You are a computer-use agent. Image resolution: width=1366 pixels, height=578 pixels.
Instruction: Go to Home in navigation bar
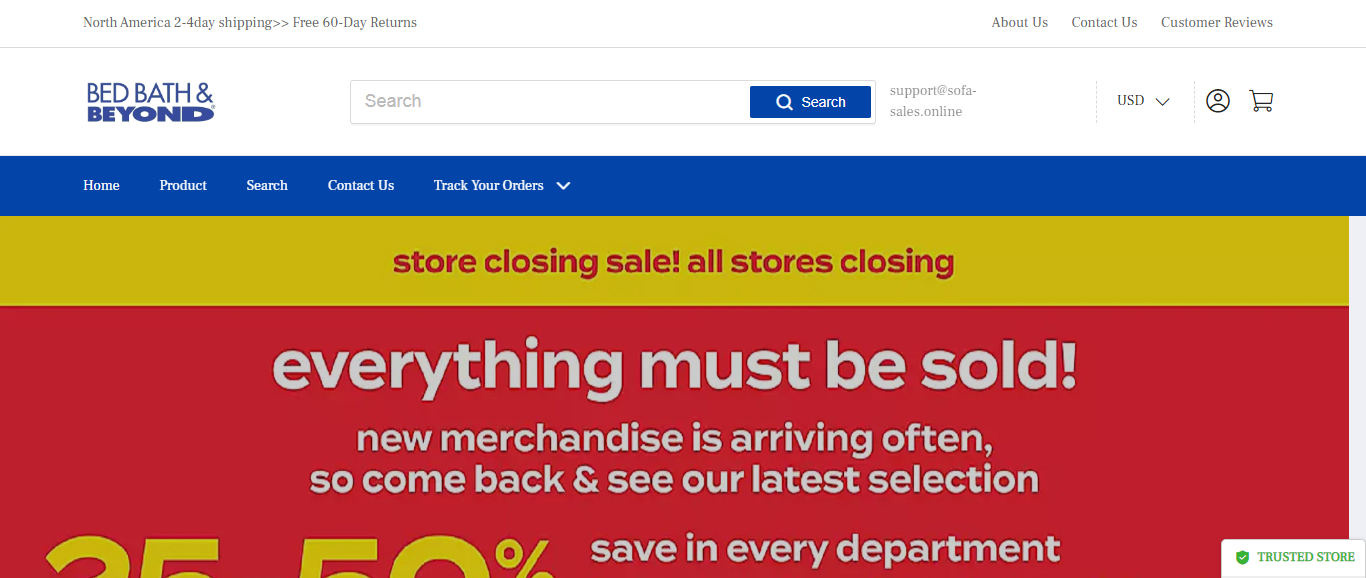[x=101, y=186]
